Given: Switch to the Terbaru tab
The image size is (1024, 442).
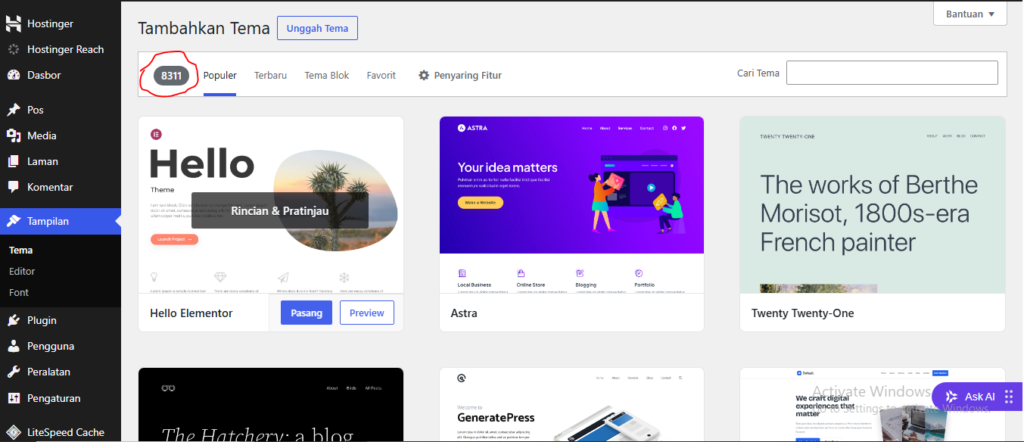Looking at the screenshot, I should [270, 75].
